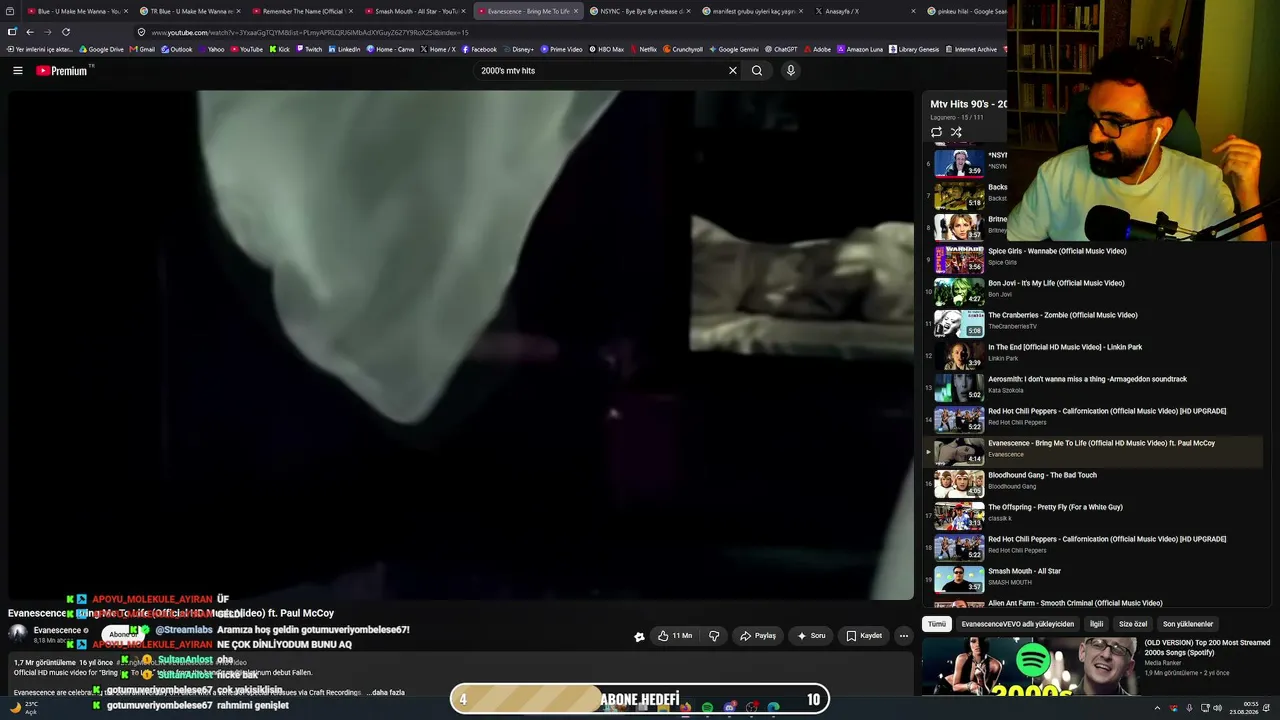
Task: Open the Prime Video bookmark
Action: click(562, 49)
